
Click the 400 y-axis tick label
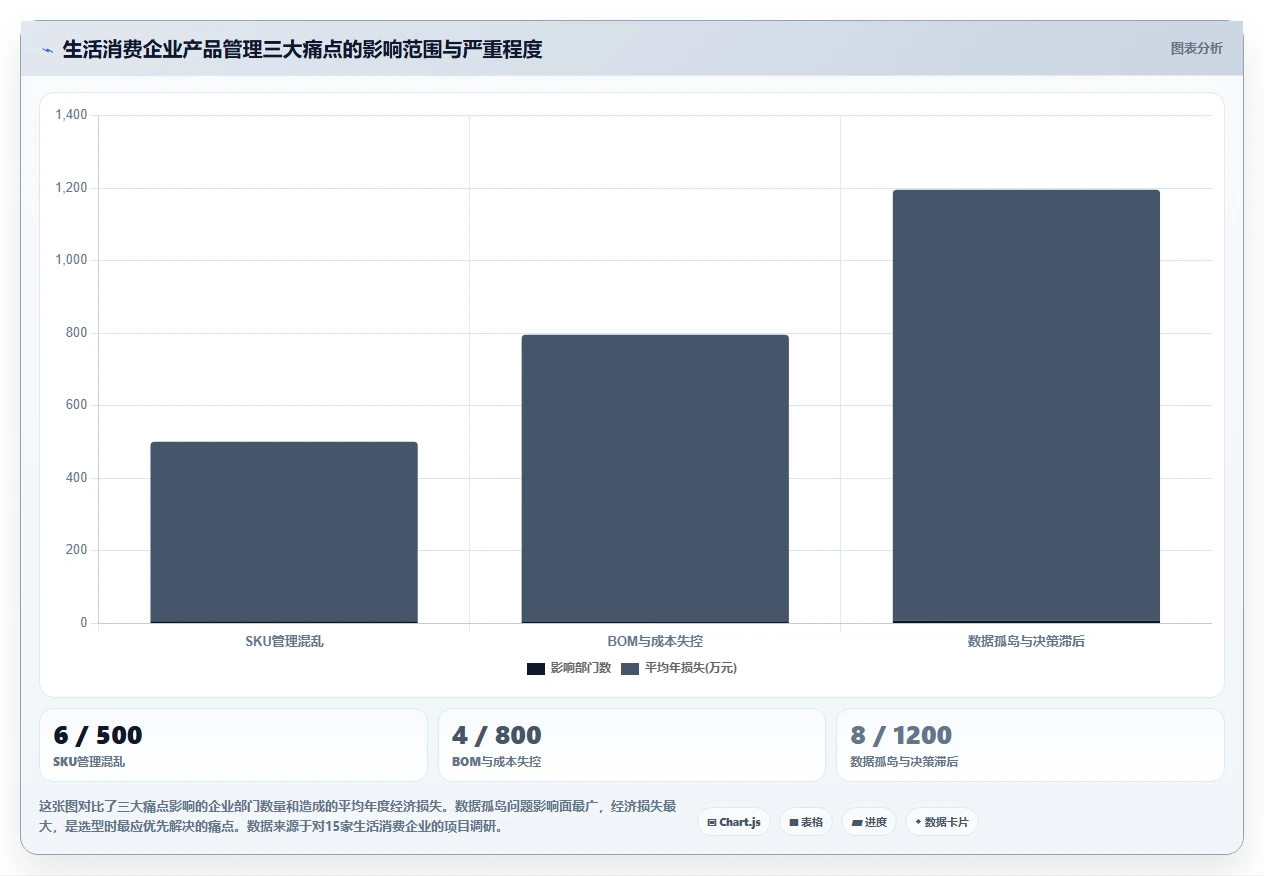point(78,478)
